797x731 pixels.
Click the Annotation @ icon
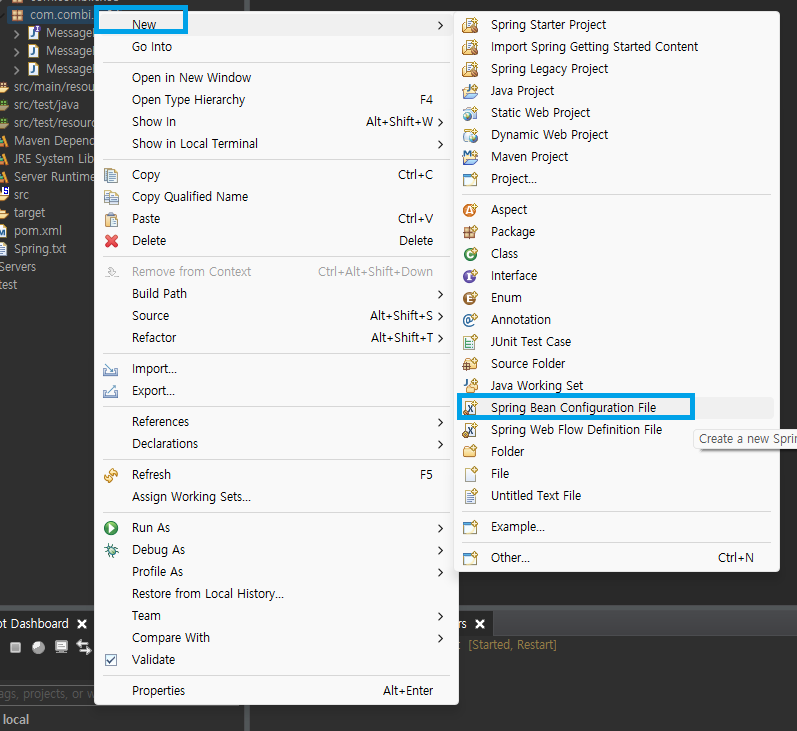point(470,320)
